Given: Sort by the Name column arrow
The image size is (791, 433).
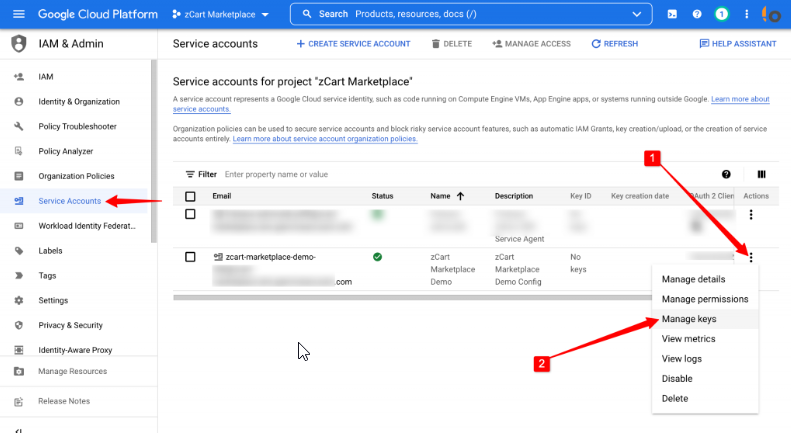Looking at the screenshot, I should click(459, 196).
